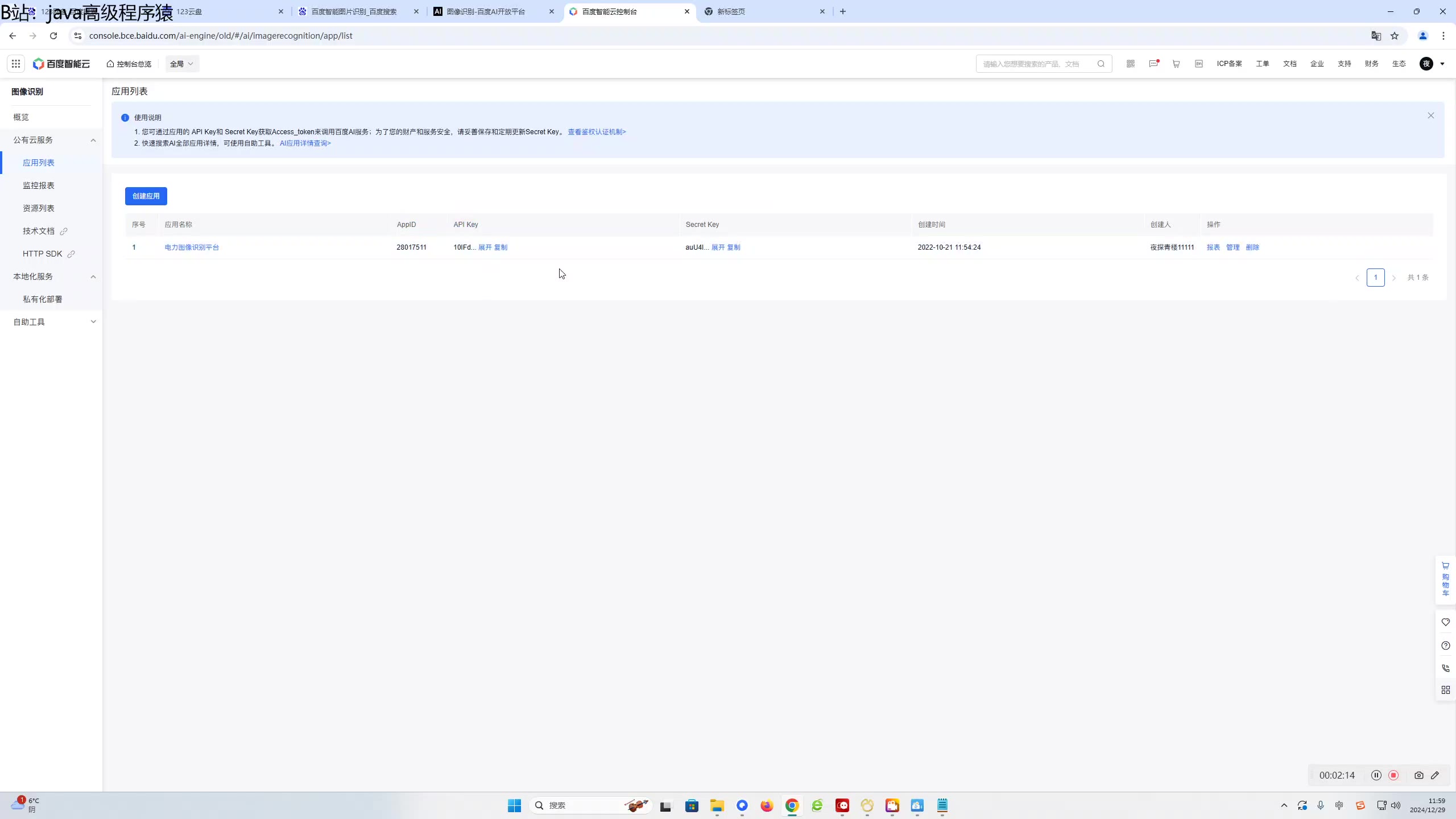Bookmark this page with star icon
Screen dimensions: 1456x819
click(1395, 36)
